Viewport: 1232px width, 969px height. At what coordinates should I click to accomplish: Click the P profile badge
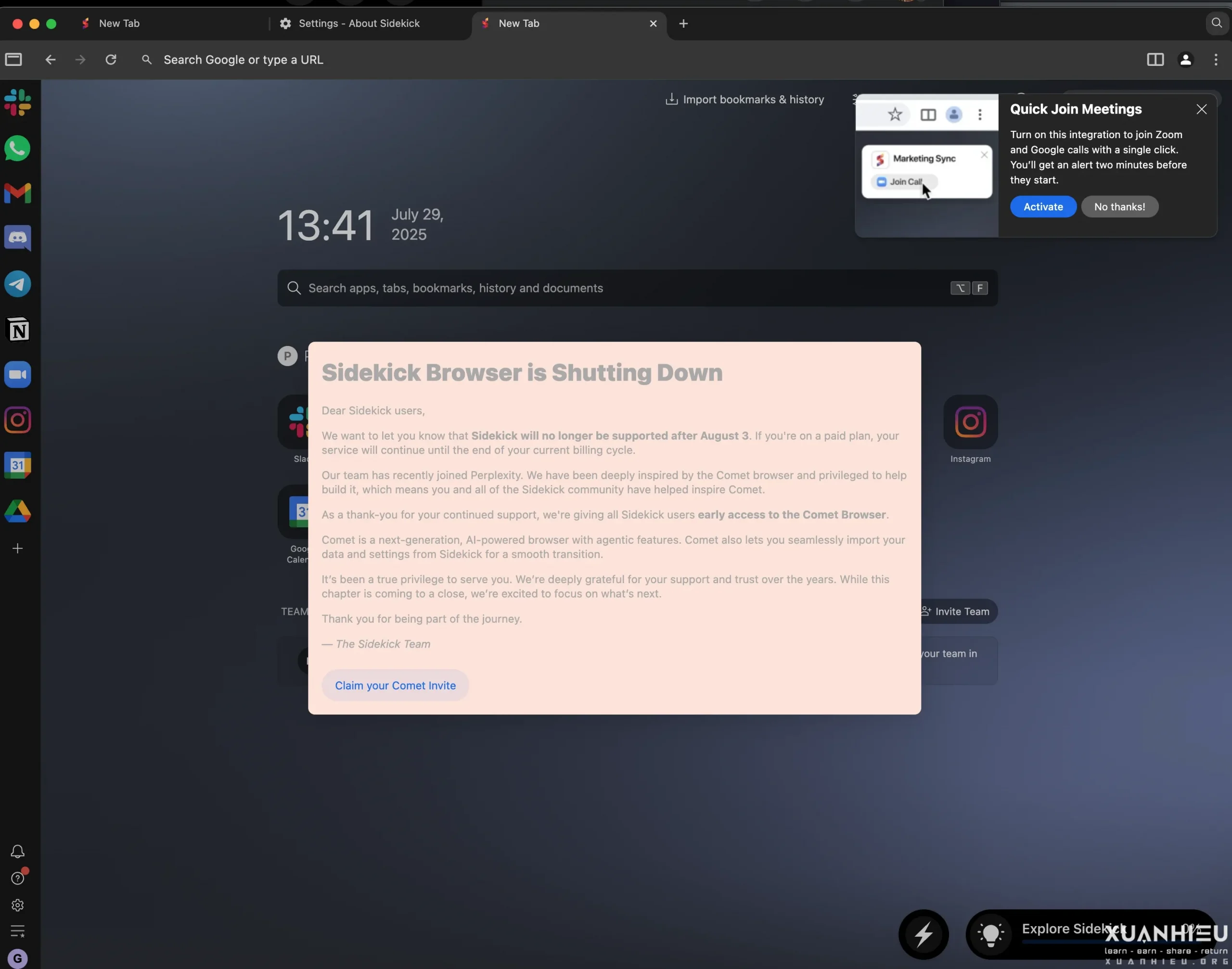coord(287,356)
